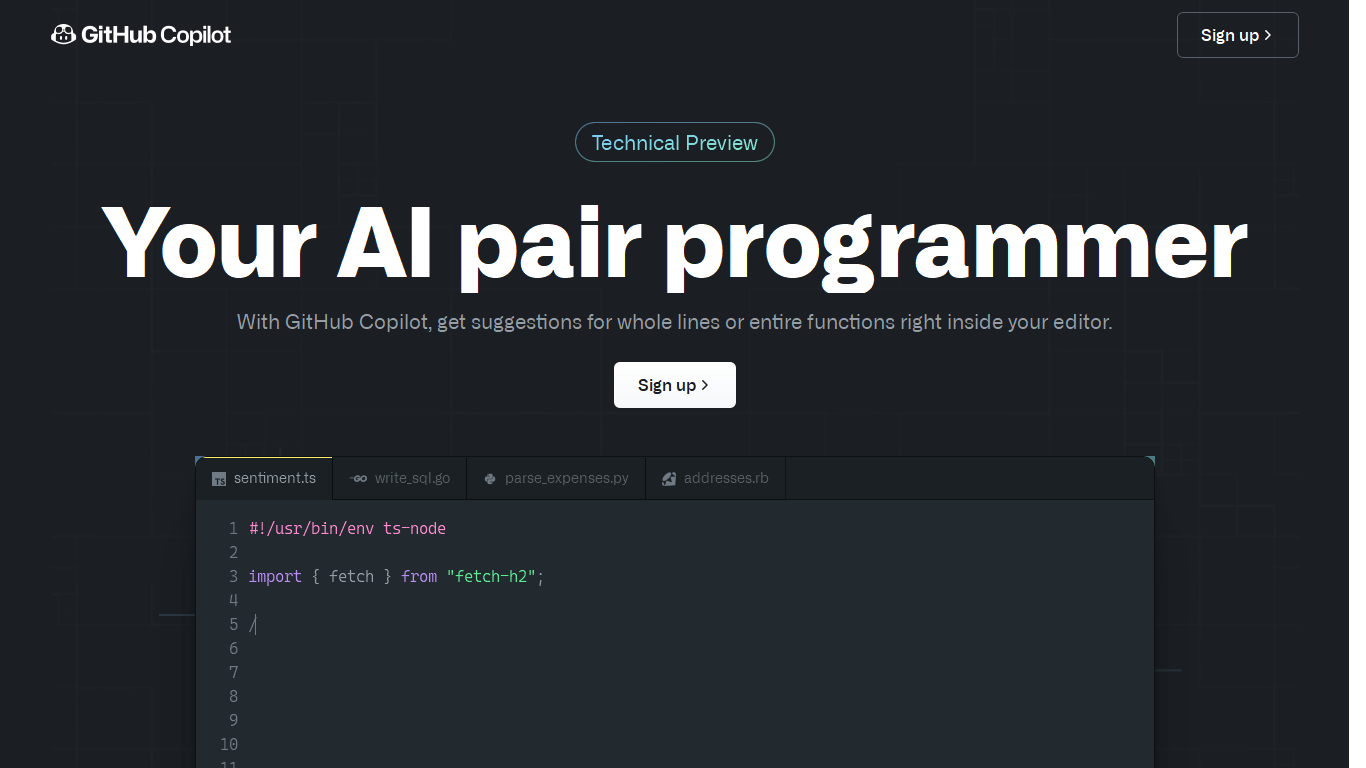Viewport: 1366px width, 768px height.
Task: Click the "from" keyword on line 3
Action: [x=419, y=576]
